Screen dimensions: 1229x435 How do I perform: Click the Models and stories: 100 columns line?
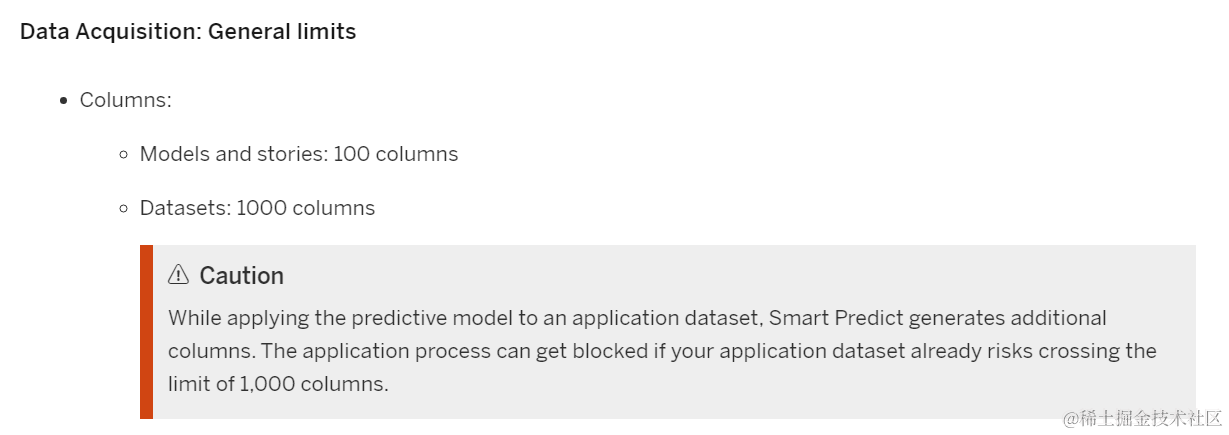(x=298, y=154)
